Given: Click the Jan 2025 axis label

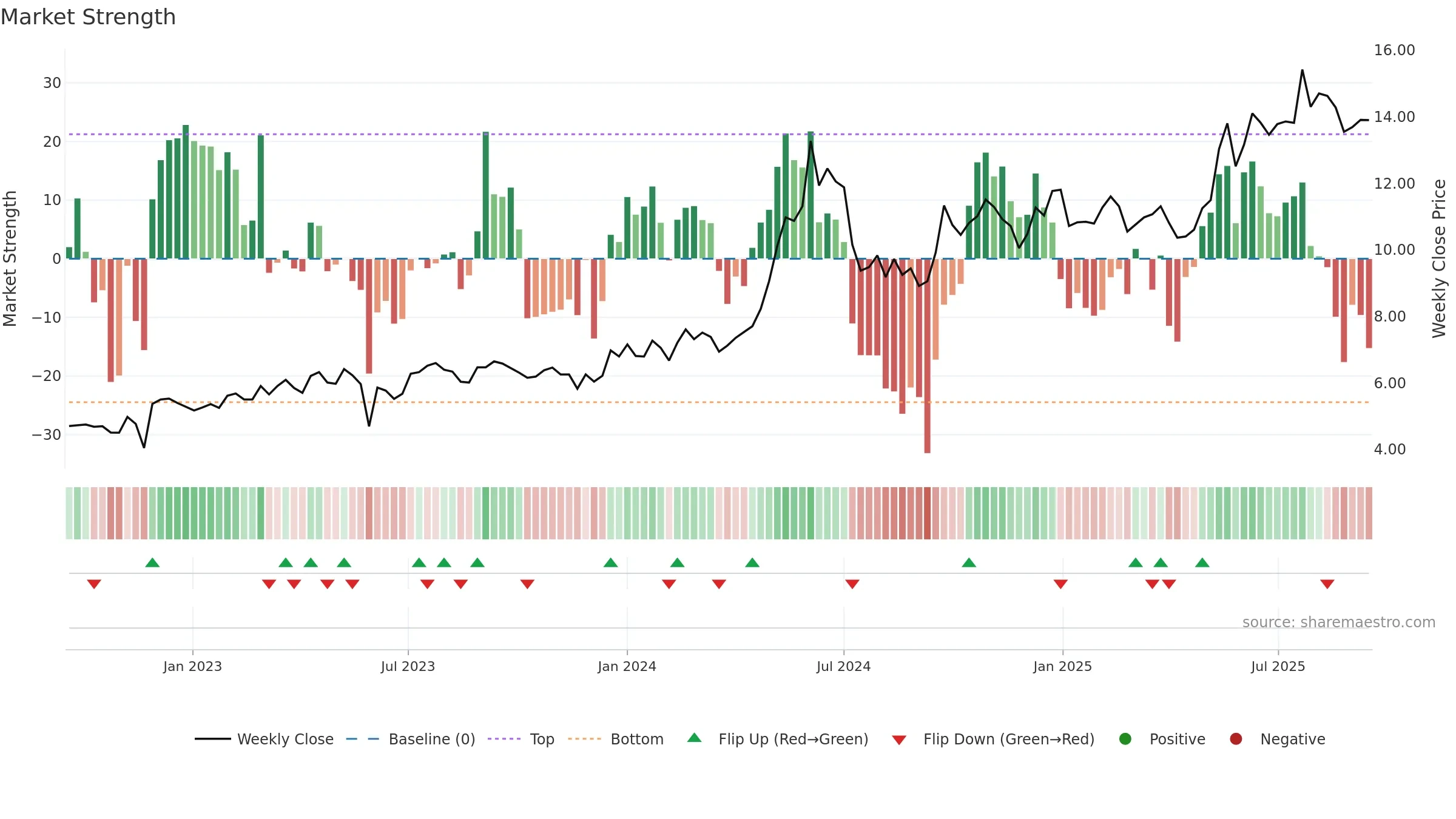Looking at the screenshot, I should tap(1062, 667).
